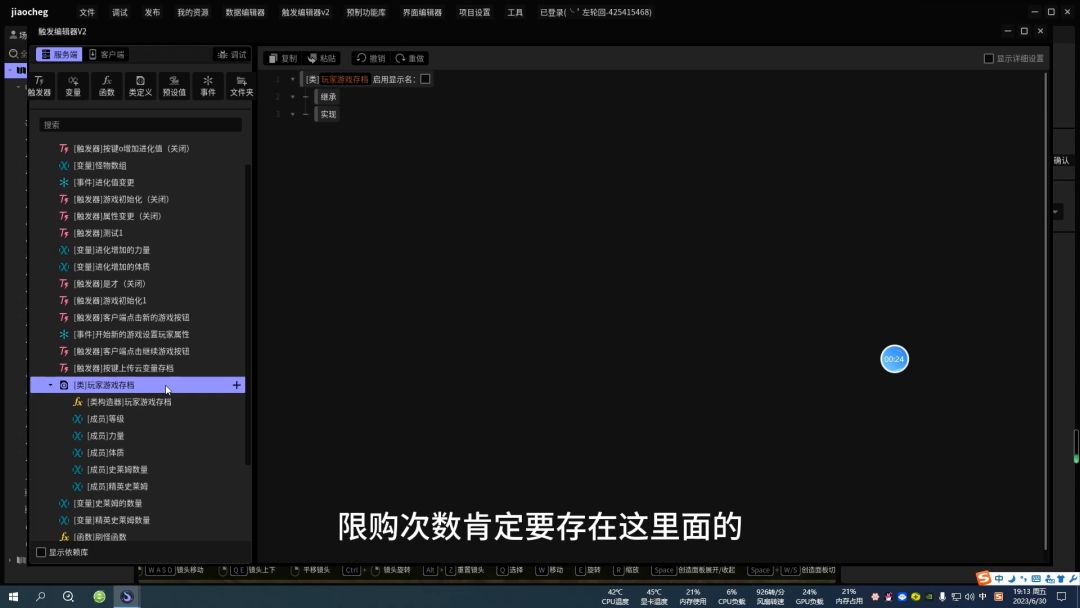This screenshot has height=608, width=1080.
Task: Select the 预设值 (preset value) icon
Action: click(x=174, y=85)
